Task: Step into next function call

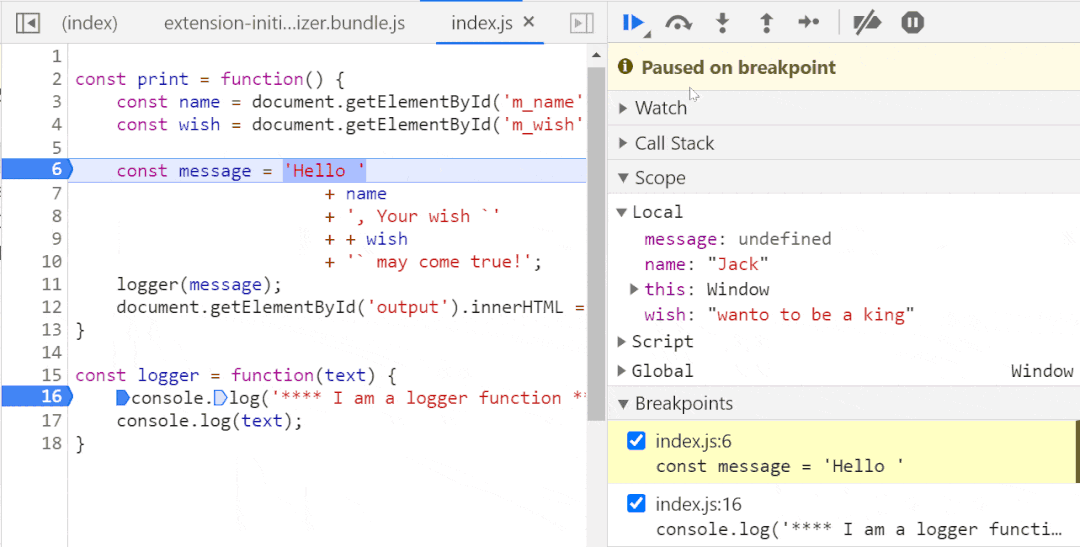Action: [x=722, y=23]
